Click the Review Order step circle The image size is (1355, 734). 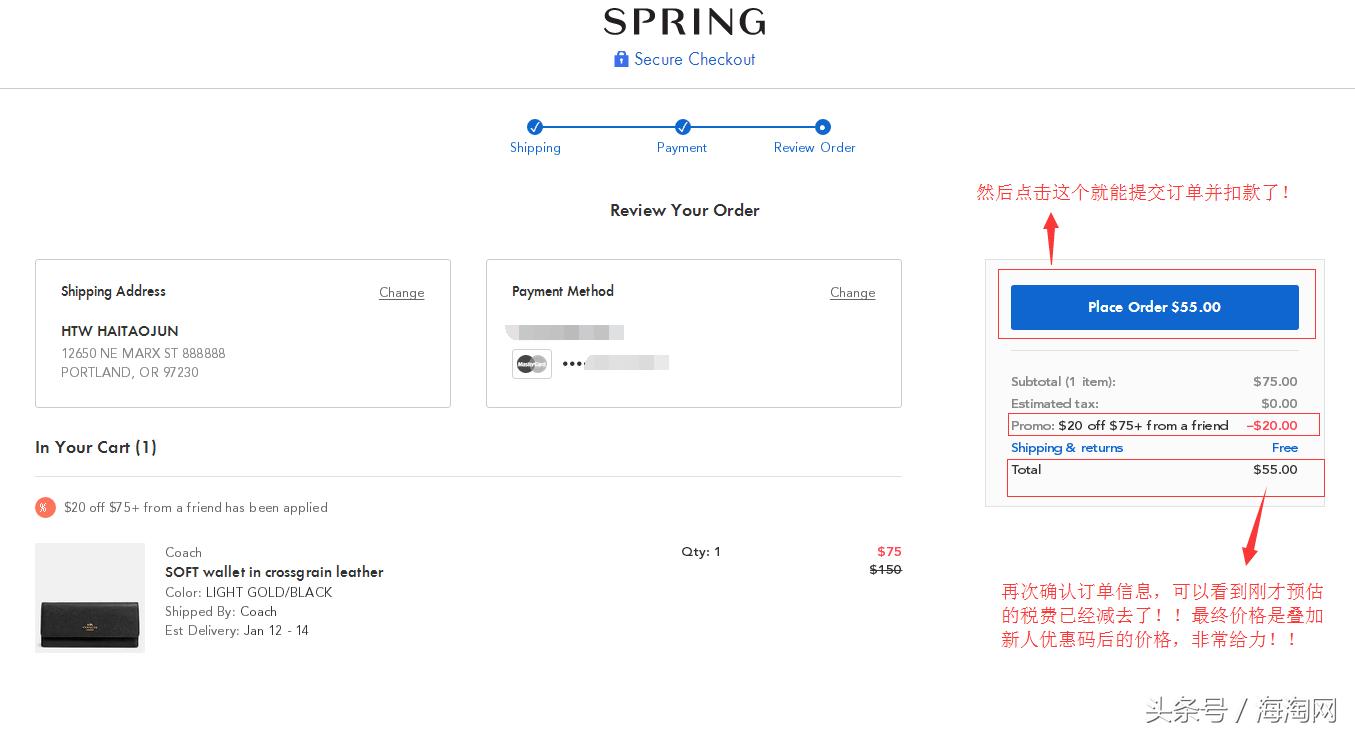(822, 127)
